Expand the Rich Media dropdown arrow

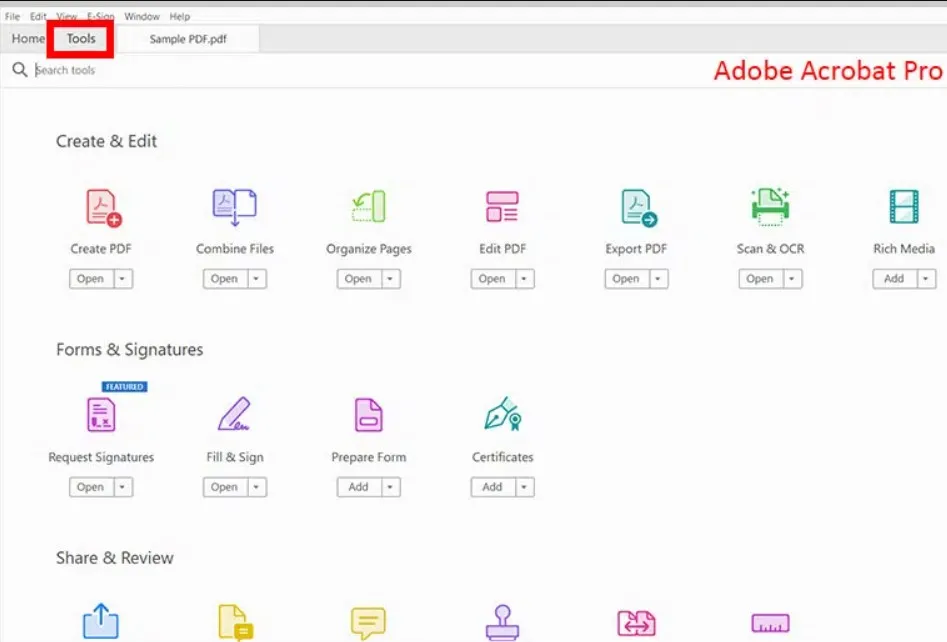(926, 279)
